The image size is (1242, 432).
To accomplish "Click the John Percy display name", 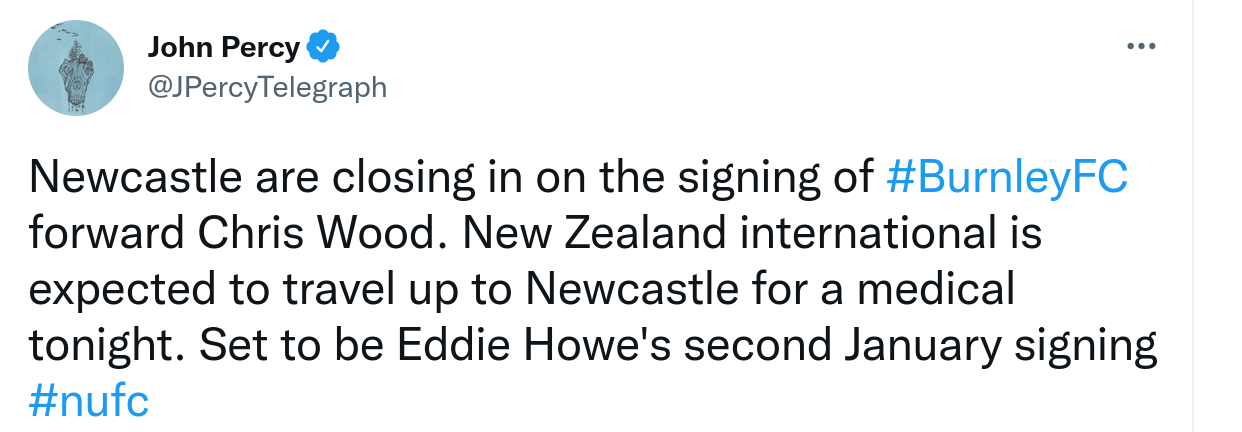I will click(223, 47).
